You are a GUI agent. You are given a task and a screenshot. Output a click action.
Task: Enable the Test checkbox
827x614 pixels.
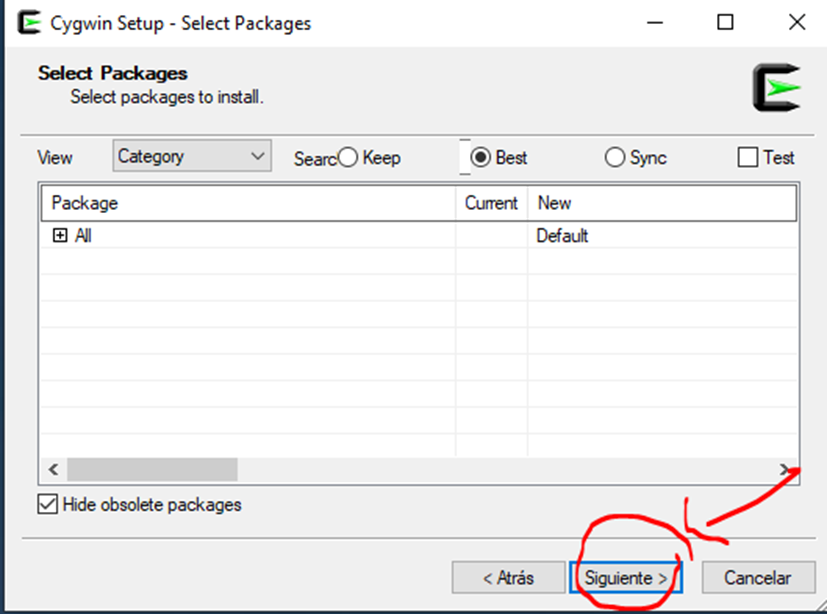[747, 158]
